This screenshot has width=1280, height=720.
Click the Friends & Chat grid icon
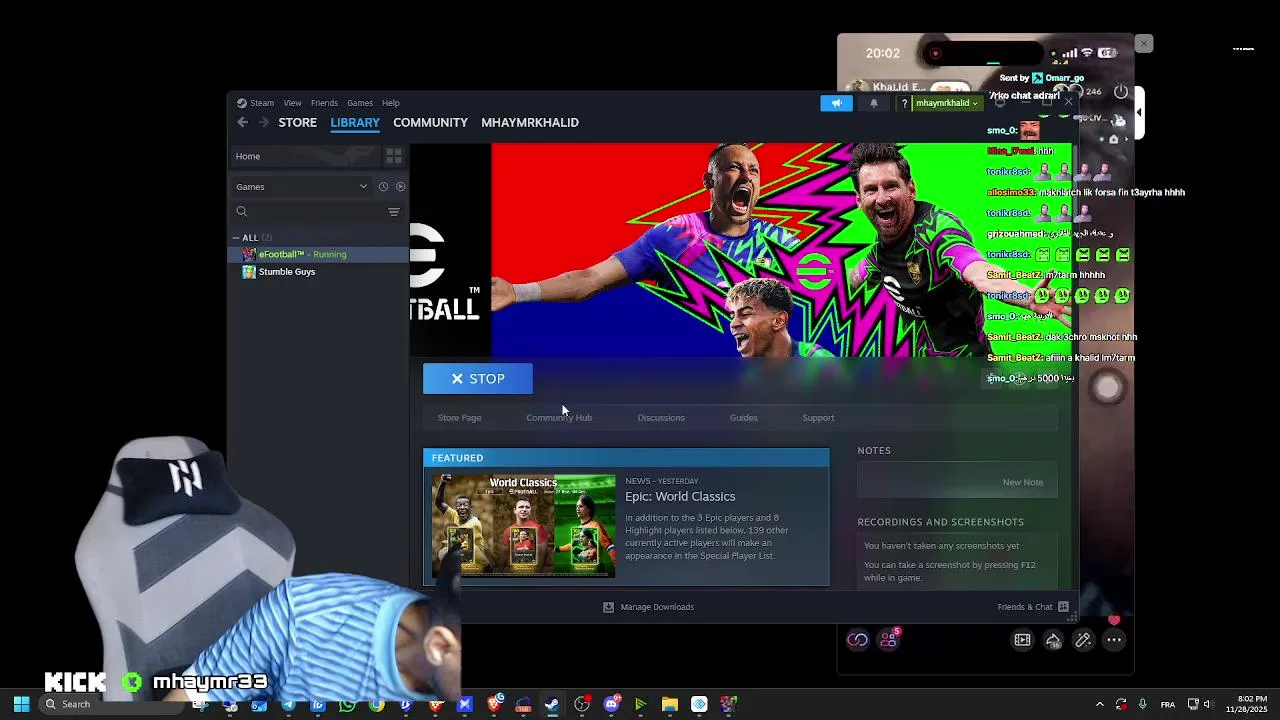(1063, 607)
